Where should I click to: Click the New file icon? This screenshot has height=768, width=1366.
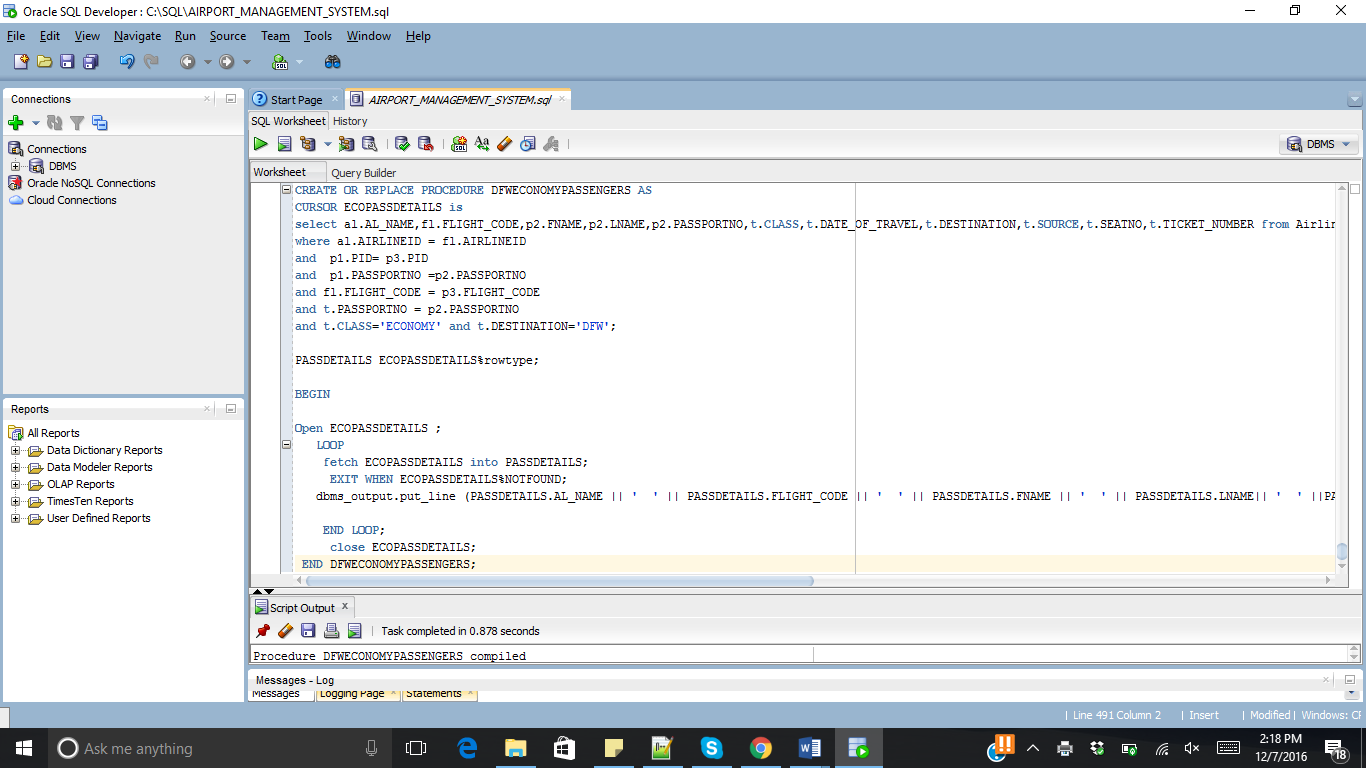20,62
